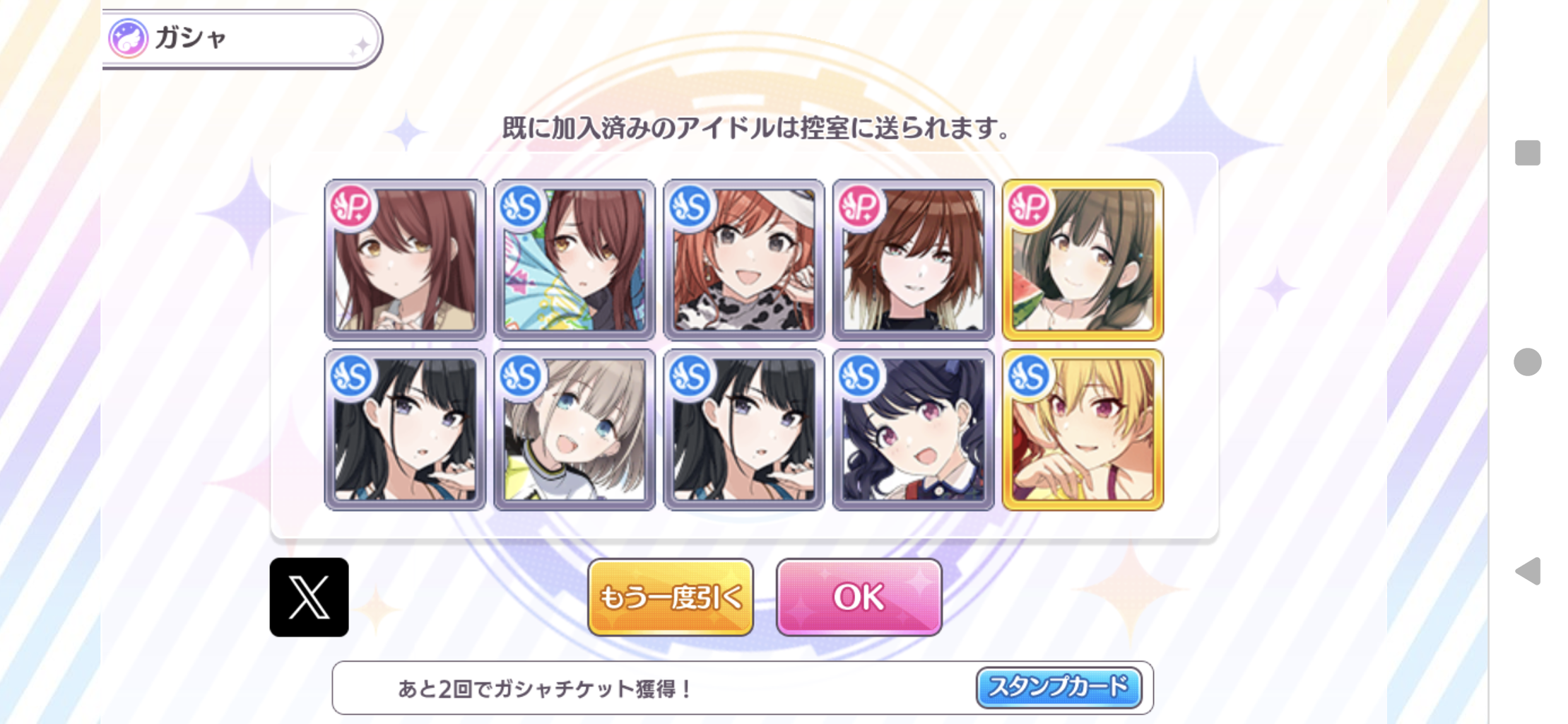Select curly dark-haired idol with pink eyes
Screen dimensions: 1568x724
point(913,429)
